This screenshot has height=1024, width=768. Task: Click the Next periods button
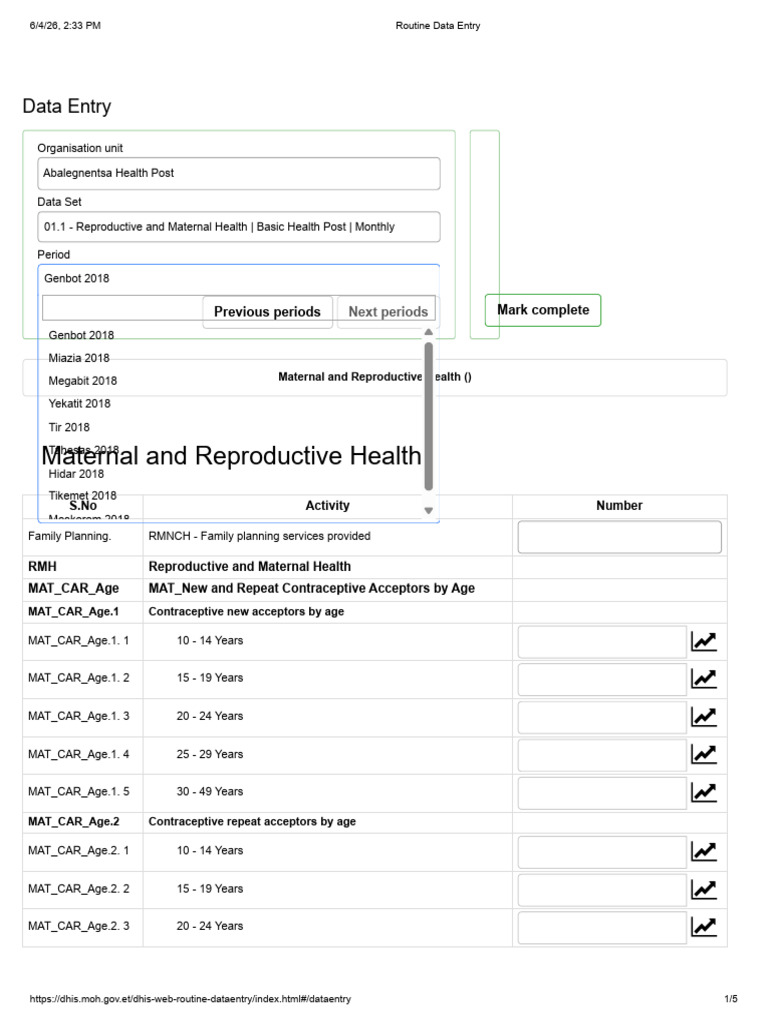pos(388,312)
